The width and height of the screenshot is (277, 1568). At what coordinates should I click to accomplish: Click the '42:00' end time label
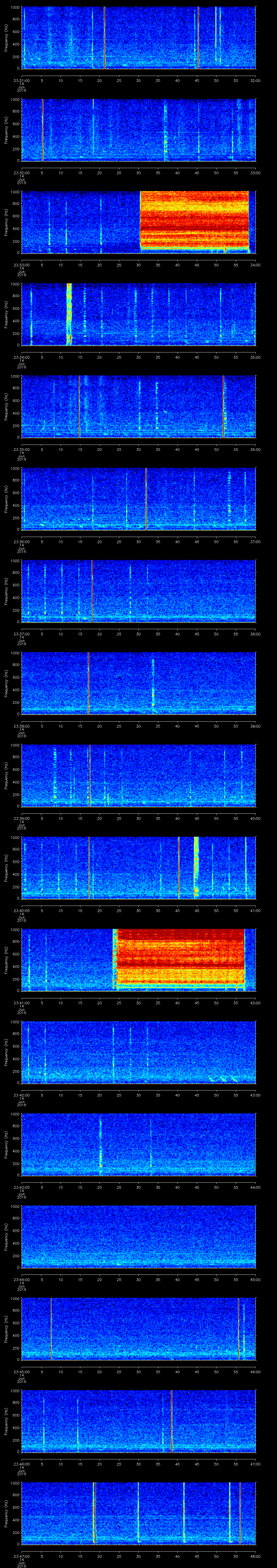point(255,1003)
